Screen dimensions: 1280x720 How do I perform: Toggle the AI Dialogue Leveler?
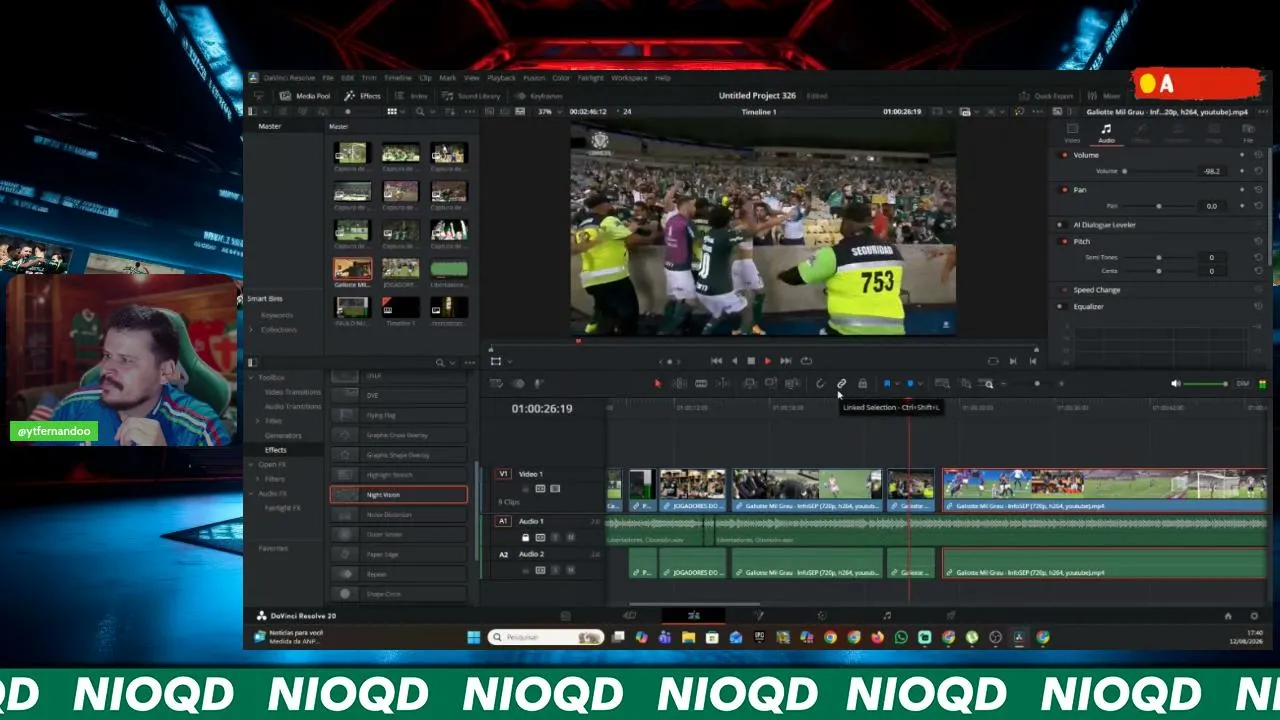pyautogui.click(x=1064, y=225)
